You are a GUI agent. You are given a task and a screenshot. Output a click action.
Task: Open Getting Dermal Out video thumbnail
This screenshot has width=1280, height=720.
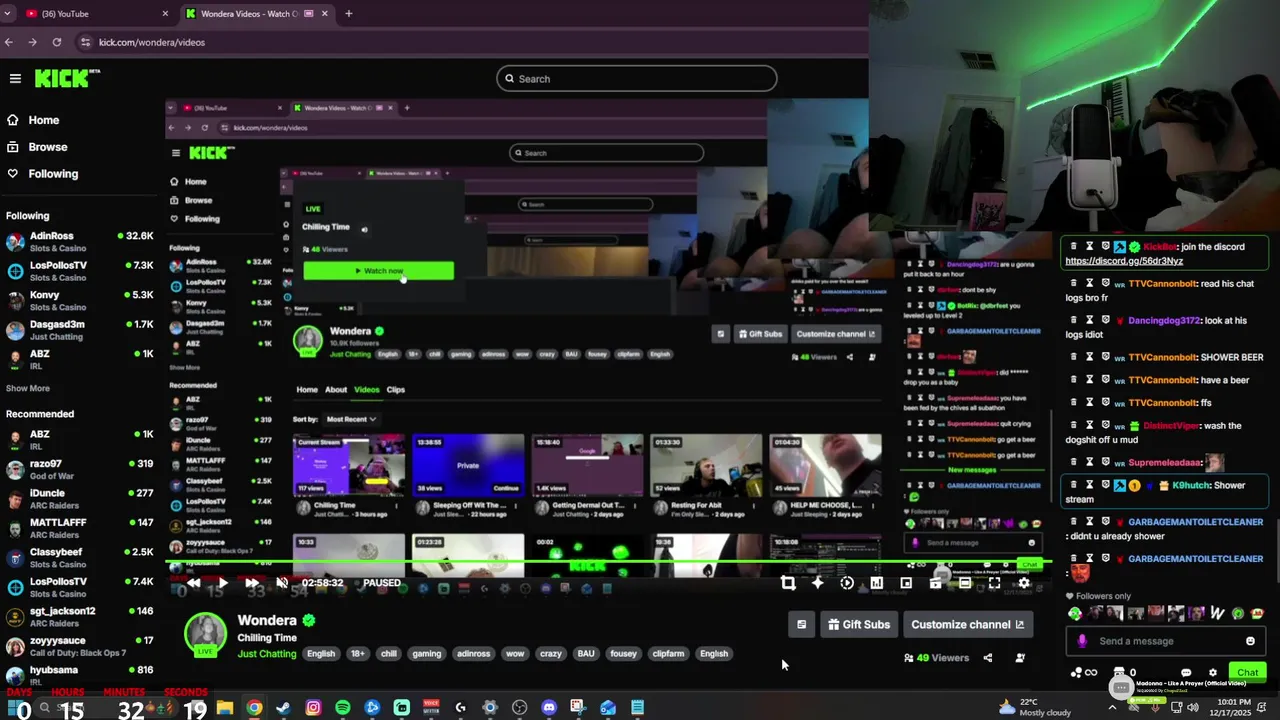pyautogui.click(x=587, y=465)
